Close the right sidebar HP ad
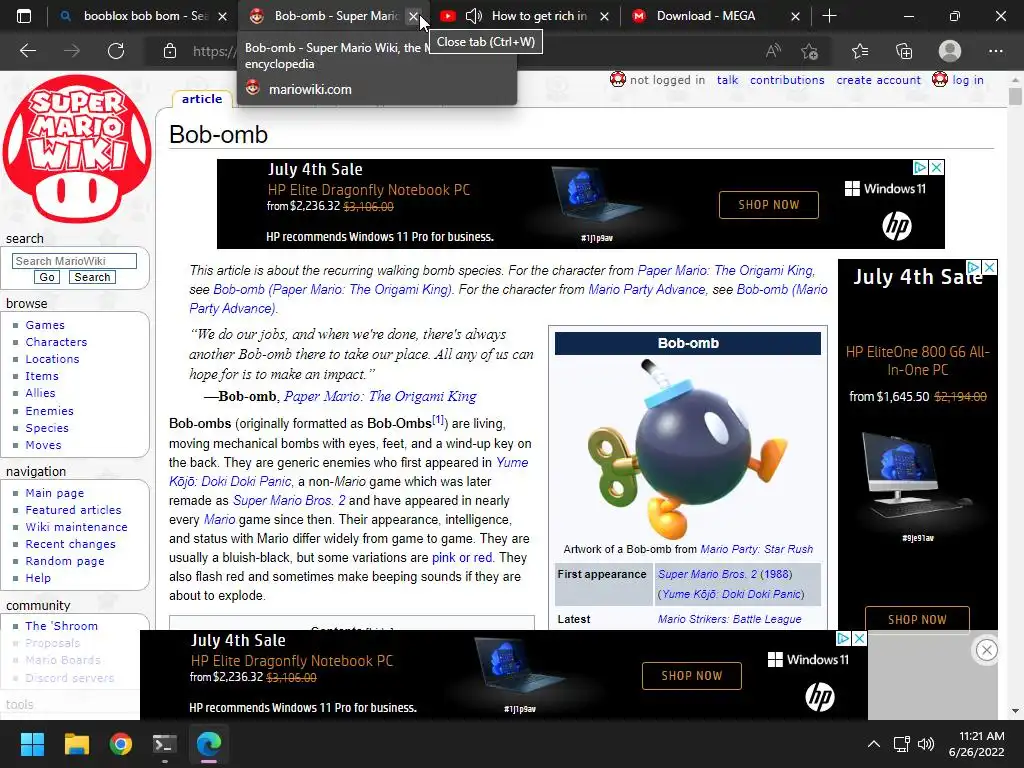1024x768 pixels. coord(989,267)
